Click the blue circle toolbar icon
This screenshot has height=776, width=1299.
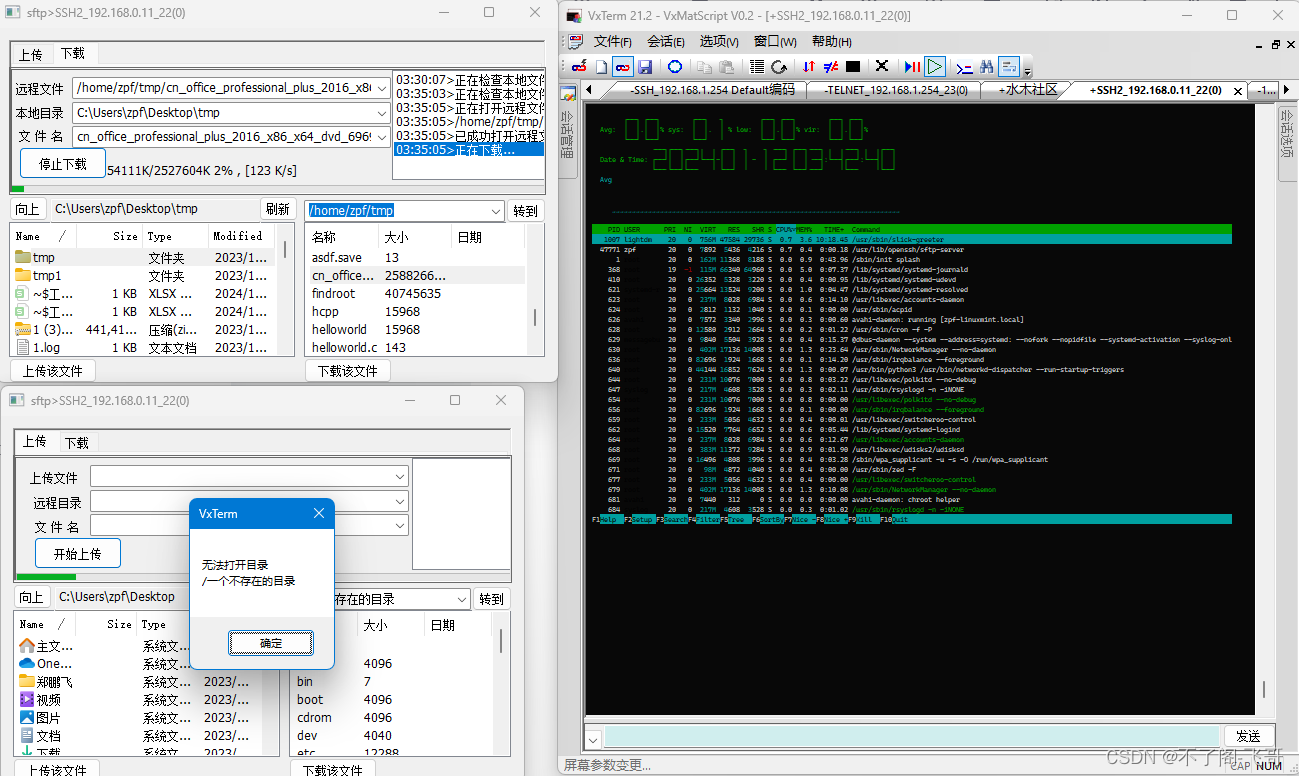click(675, 67)
